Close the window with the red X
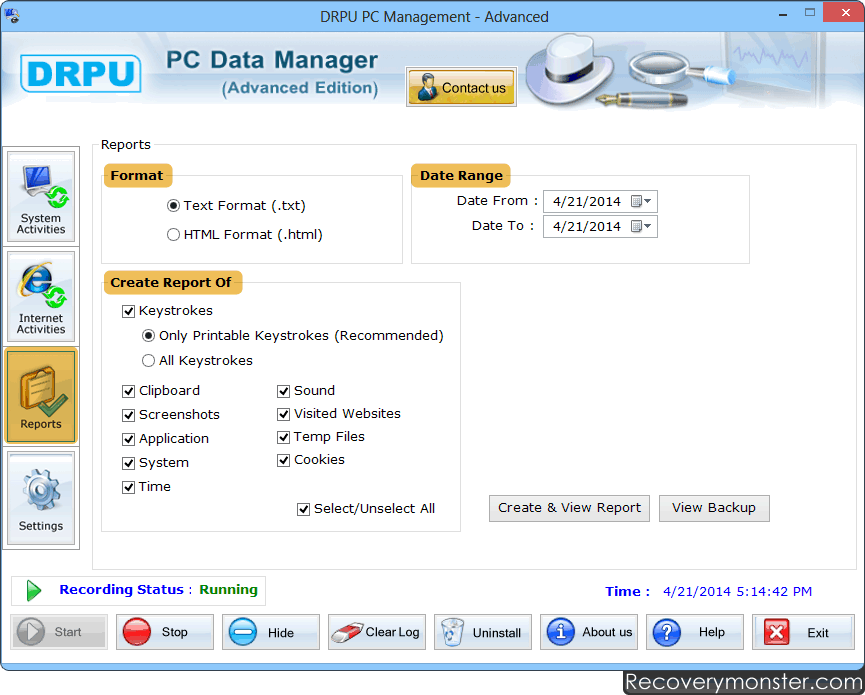The height and width of the screenshot is (695, 865). 845,12
